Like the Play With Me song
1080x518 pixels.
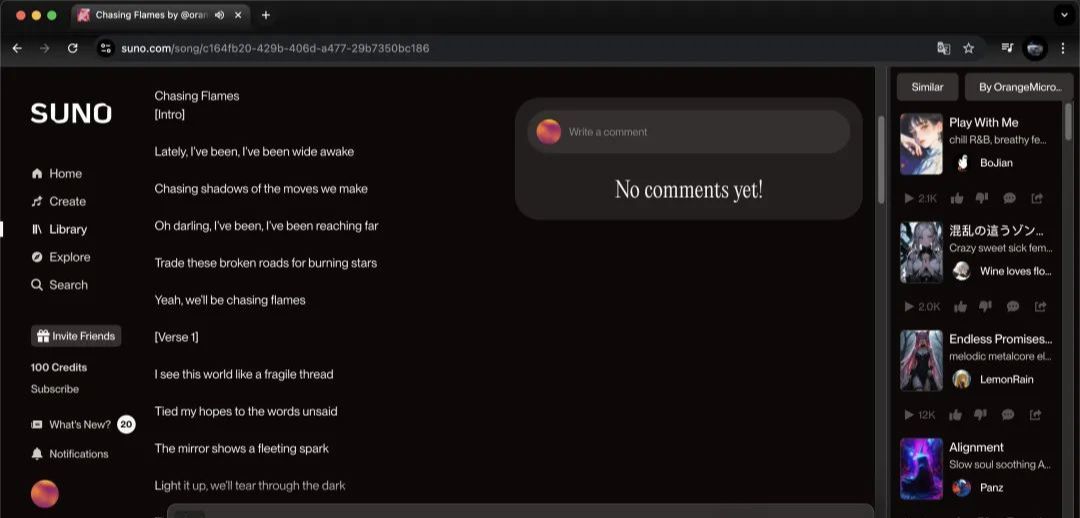(958, 198)
